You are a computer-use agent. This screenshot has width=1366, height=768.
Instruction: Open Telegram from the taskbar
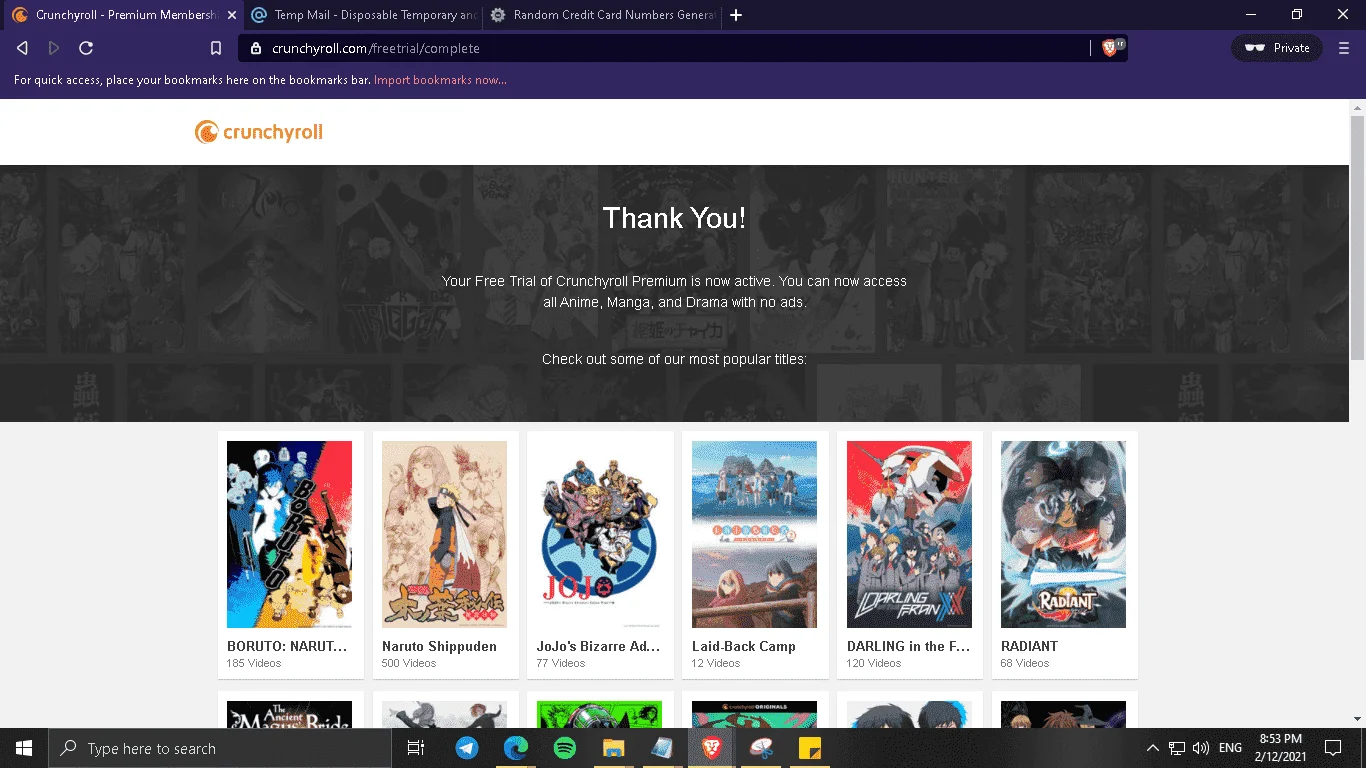[467, 748]
